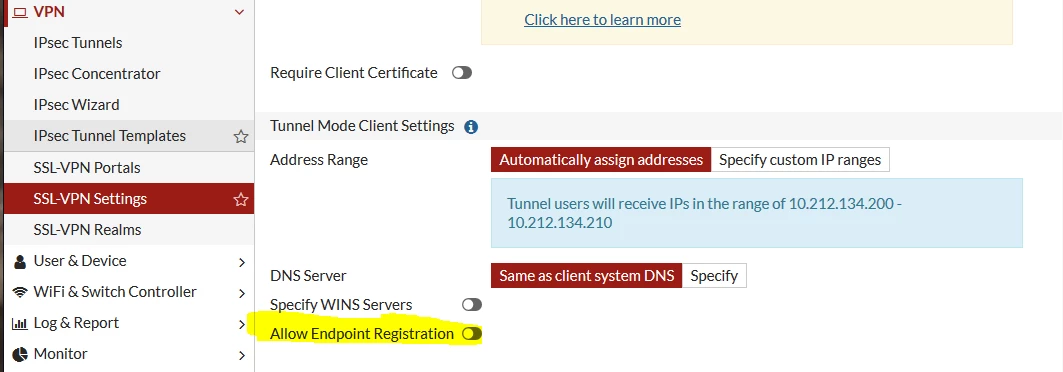Enable Specify WINS Servers switch
The image size is (1063, 372).
pos(472,305)
